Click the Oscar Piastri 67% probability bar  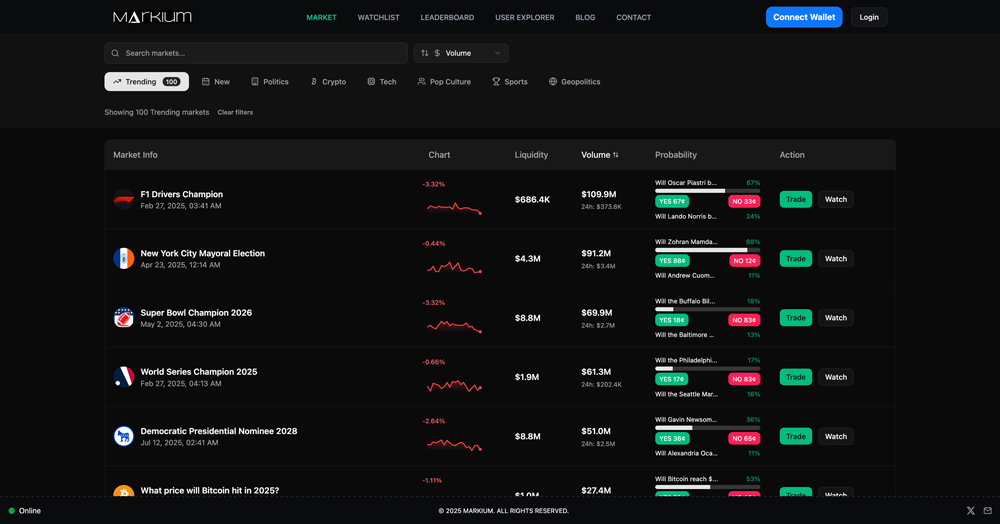coord(707,191)
